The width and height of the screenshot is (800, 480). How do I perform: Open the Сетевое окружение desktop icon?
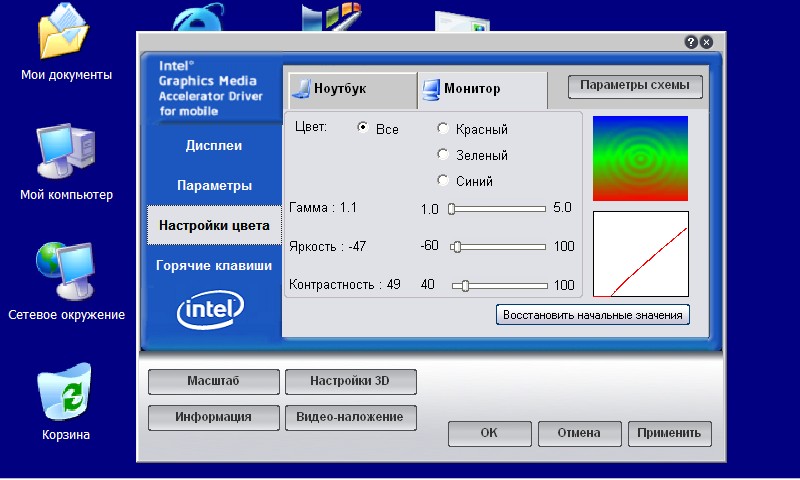pos(65,270)
